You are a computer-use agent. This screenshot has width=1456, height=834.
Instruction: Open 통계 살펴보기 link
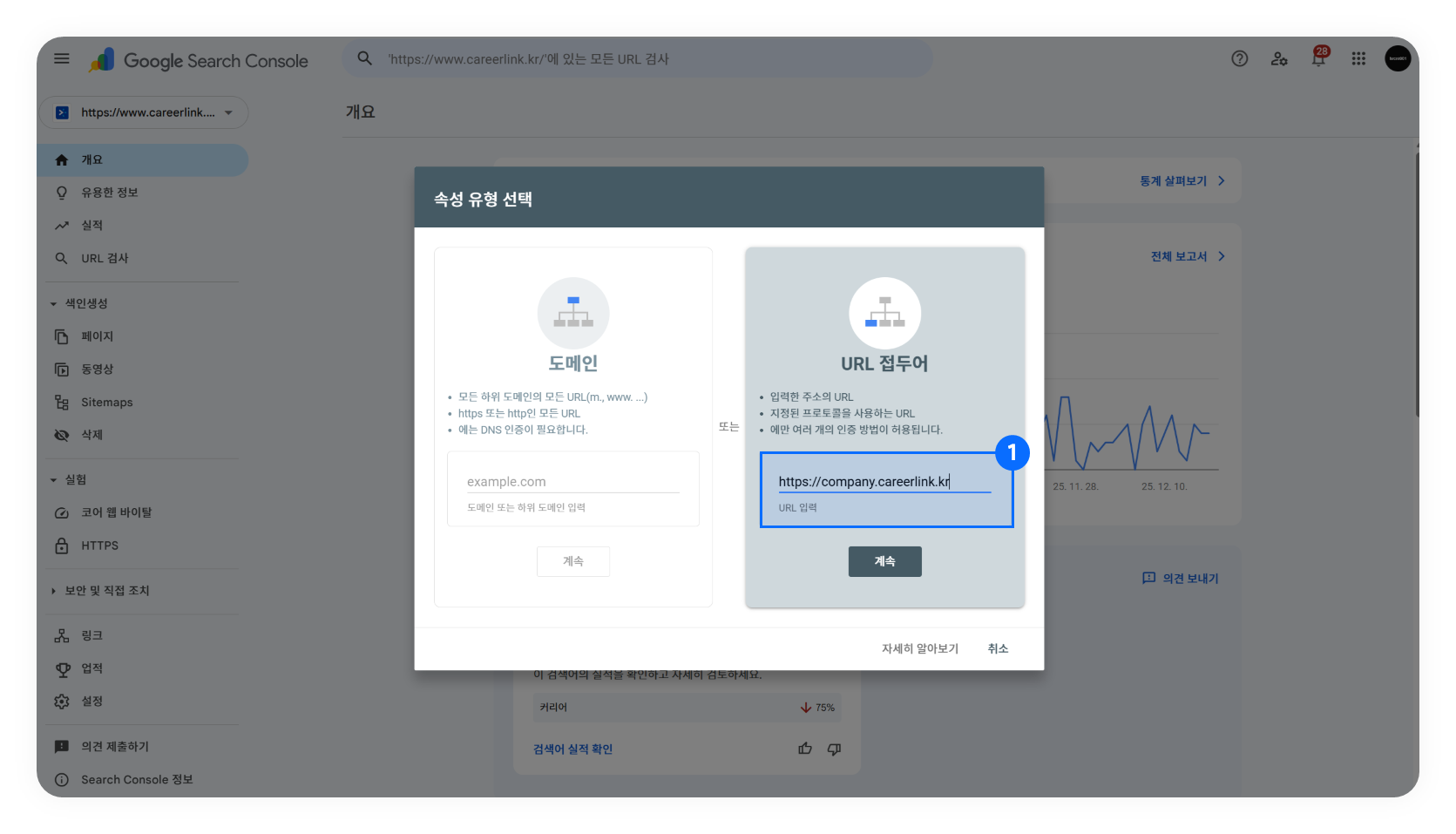(x=1182, y=181)
